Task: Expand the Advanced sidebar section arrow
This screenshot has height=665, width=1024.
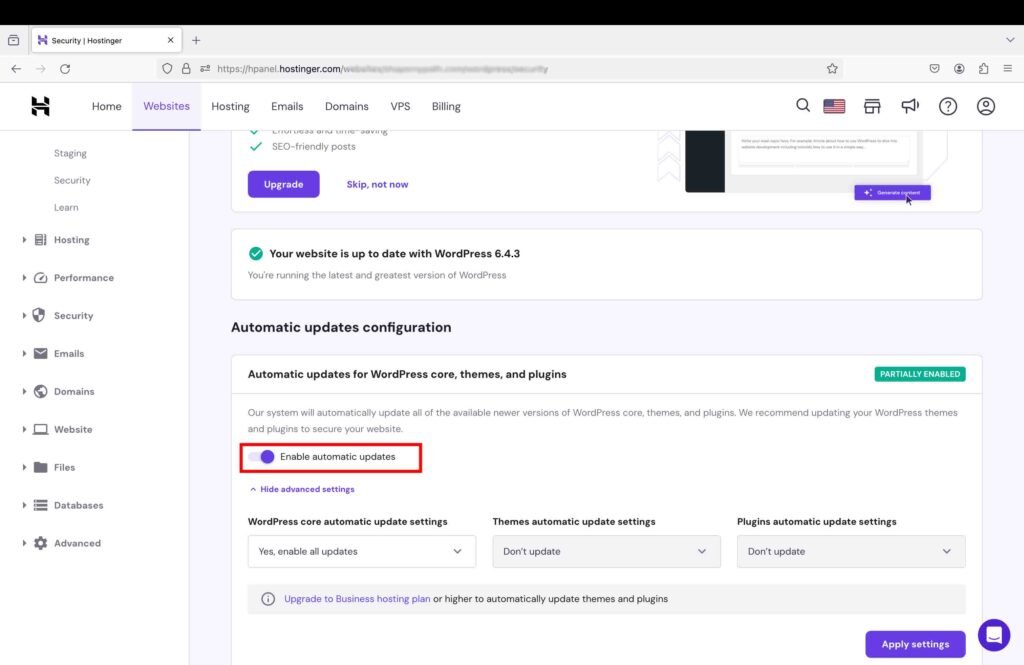Action: coord(24,543)
